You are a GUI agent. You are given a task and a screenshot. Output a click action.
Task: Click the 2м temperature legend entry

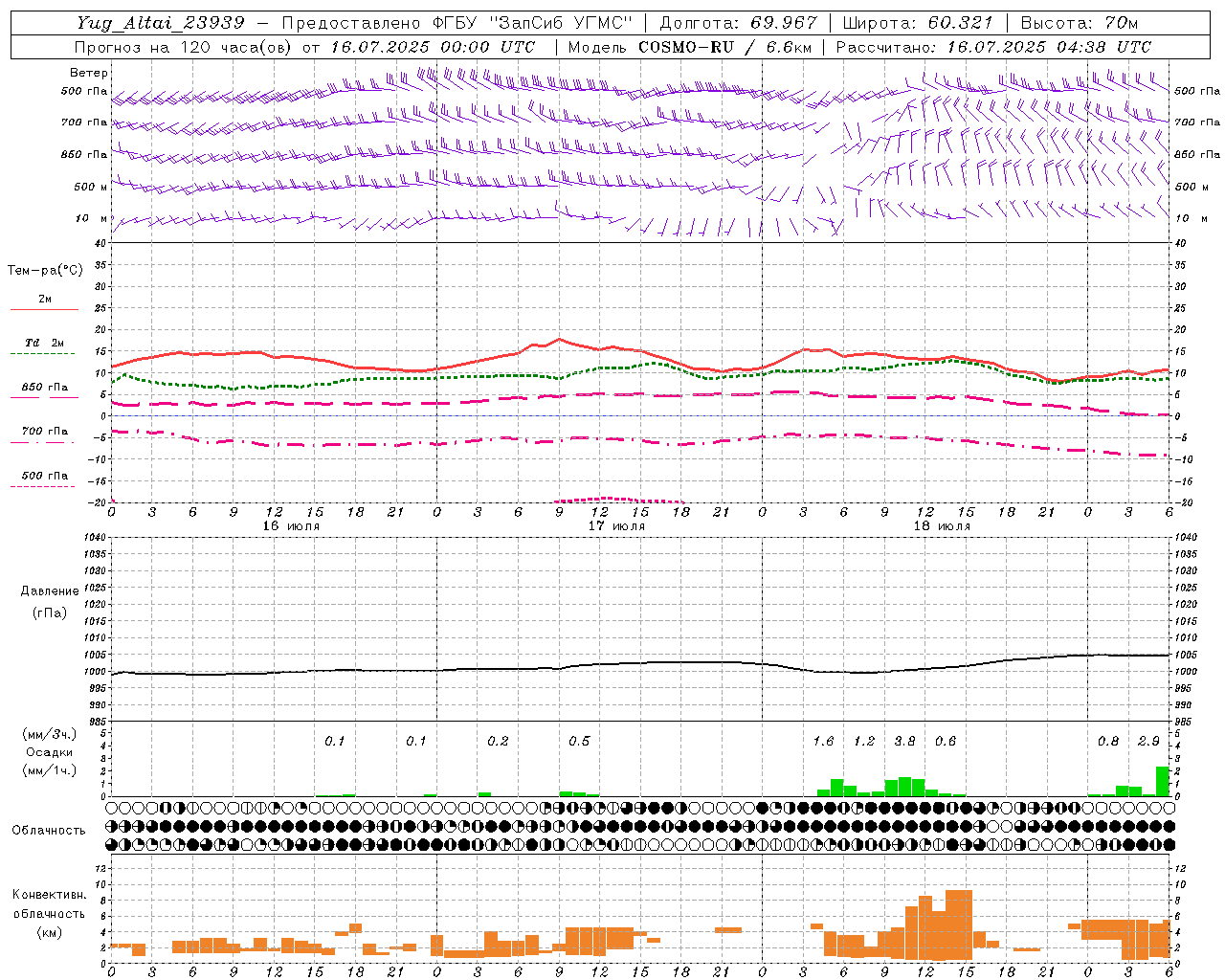point(45,300)
